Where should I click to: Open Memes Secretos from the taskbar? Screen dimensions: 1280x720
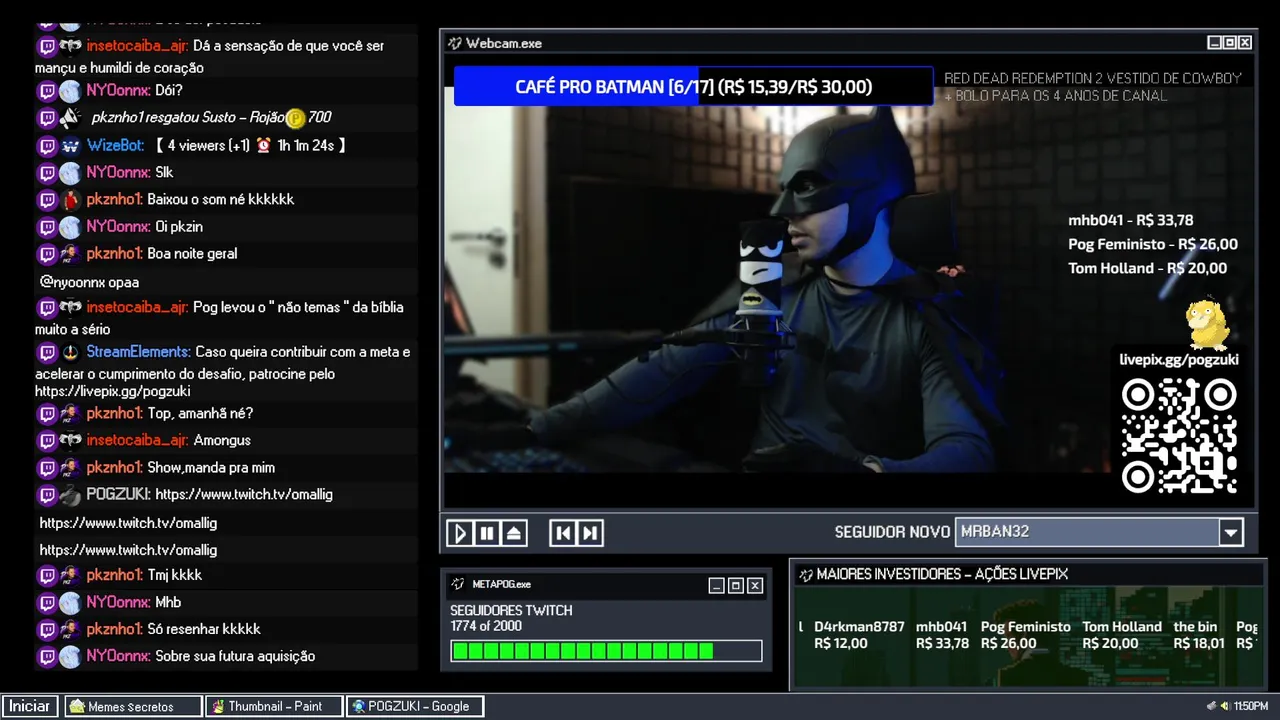[132, 706]
